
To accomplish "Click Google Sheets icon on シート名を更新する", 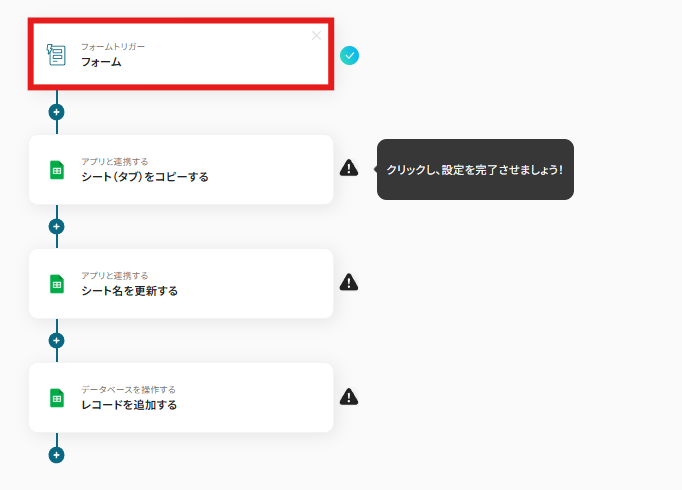I will 57,284.
